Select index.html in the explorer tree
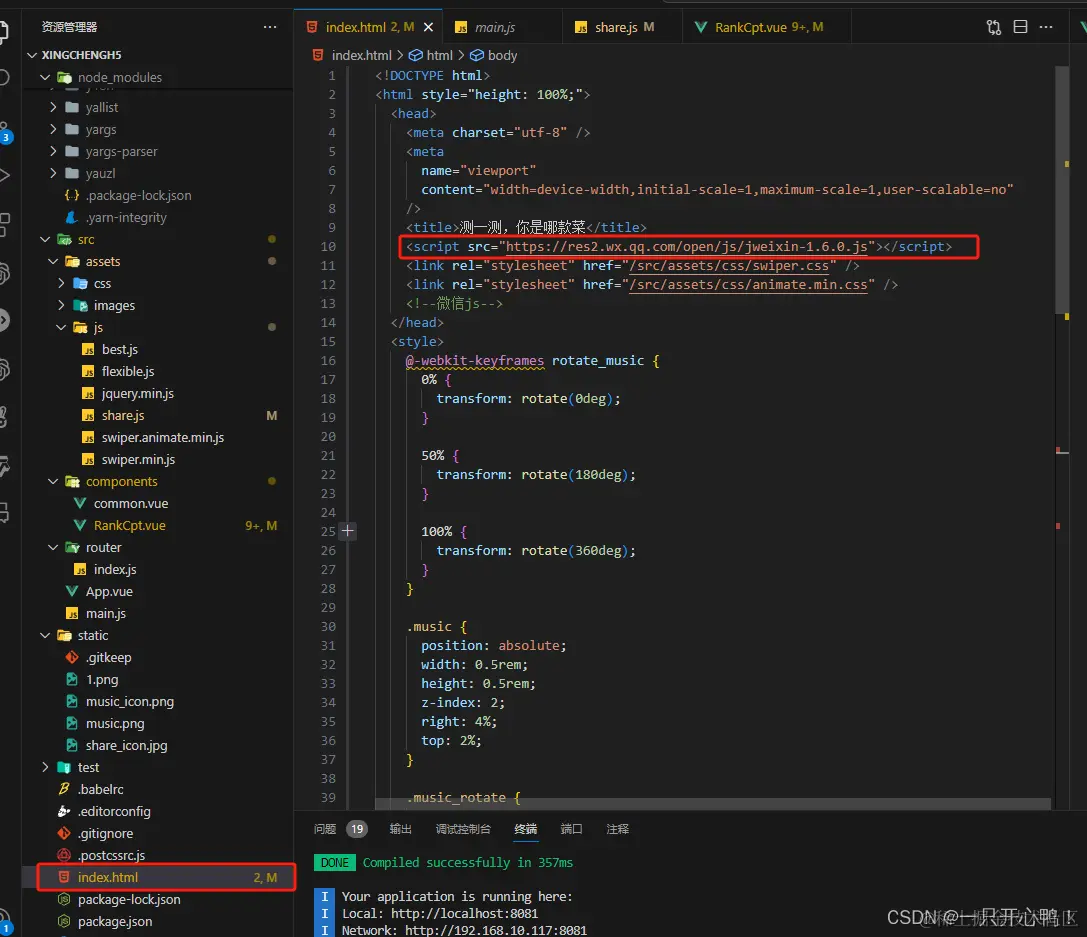 coord(157,877)
